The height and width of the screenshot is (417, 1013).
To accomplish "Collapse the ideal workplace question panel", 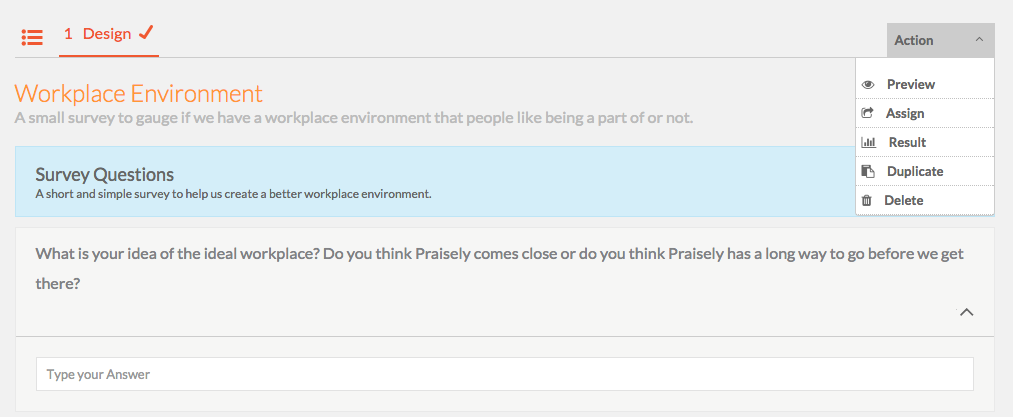I will pos(966,312).
